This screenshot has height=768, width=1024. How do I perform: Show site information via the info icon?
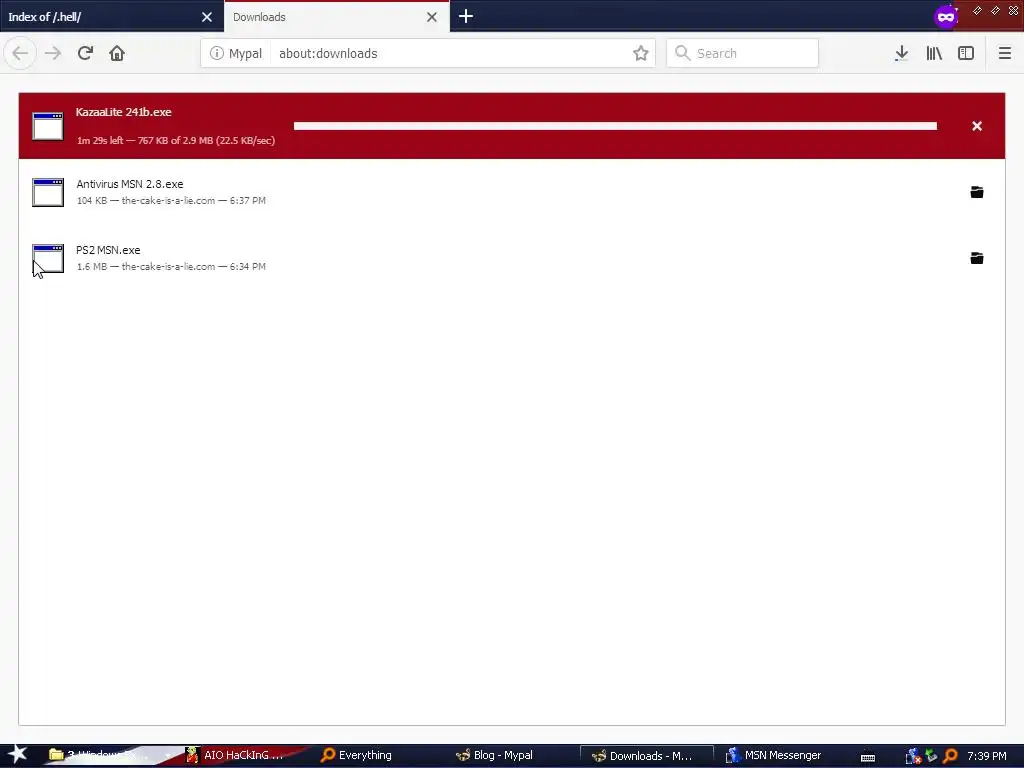[x=217, y=54]
